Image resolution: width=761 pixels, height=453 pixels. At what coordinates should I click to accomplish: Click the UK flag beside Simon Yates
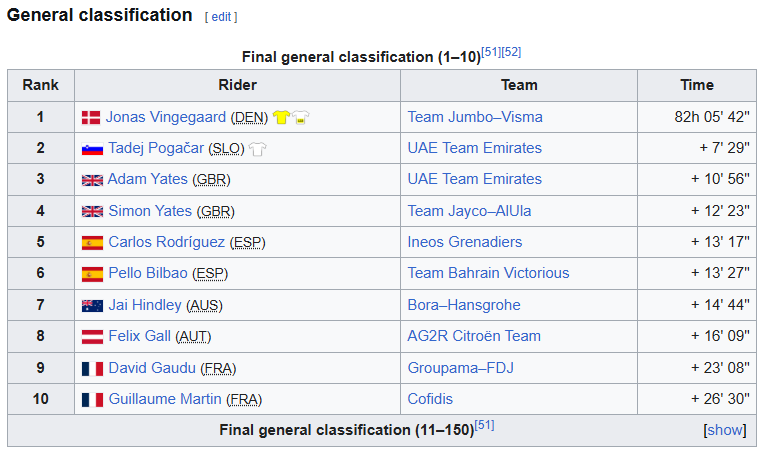pyautogui.click(x=92, y=212)
